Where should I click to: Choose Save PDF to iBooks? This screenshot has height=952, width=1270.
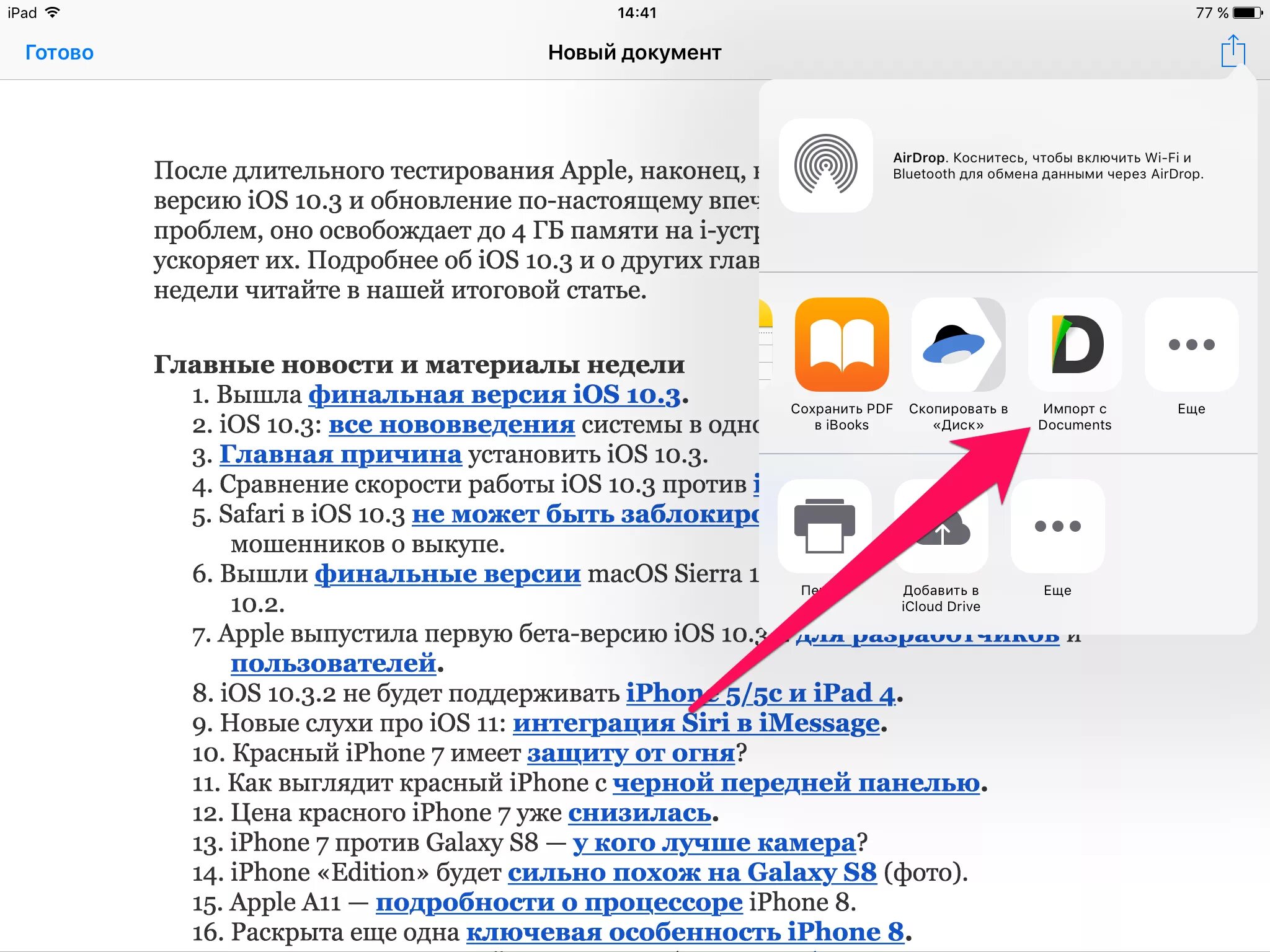pyautogui.click(x=841, y=345)
